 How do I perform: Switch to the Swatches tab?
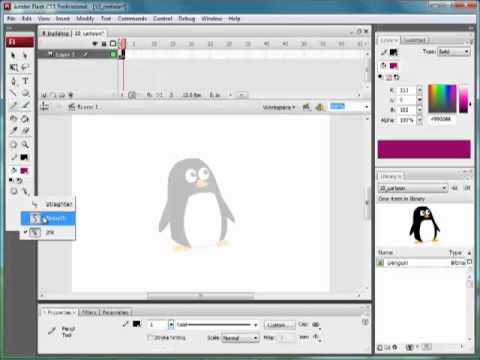[414, 40]
